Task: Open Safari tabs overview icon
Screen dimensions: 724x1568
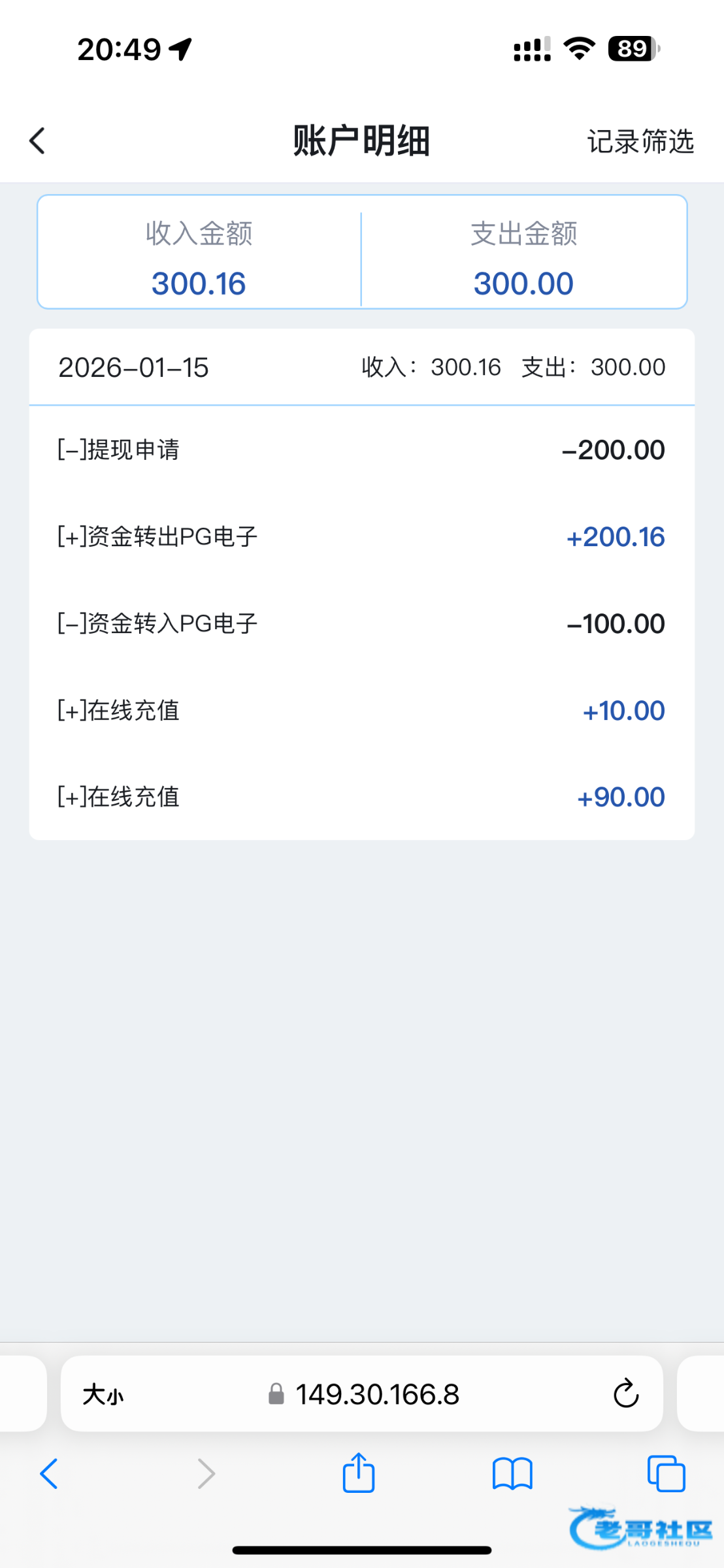Action: coord(666,1475)
